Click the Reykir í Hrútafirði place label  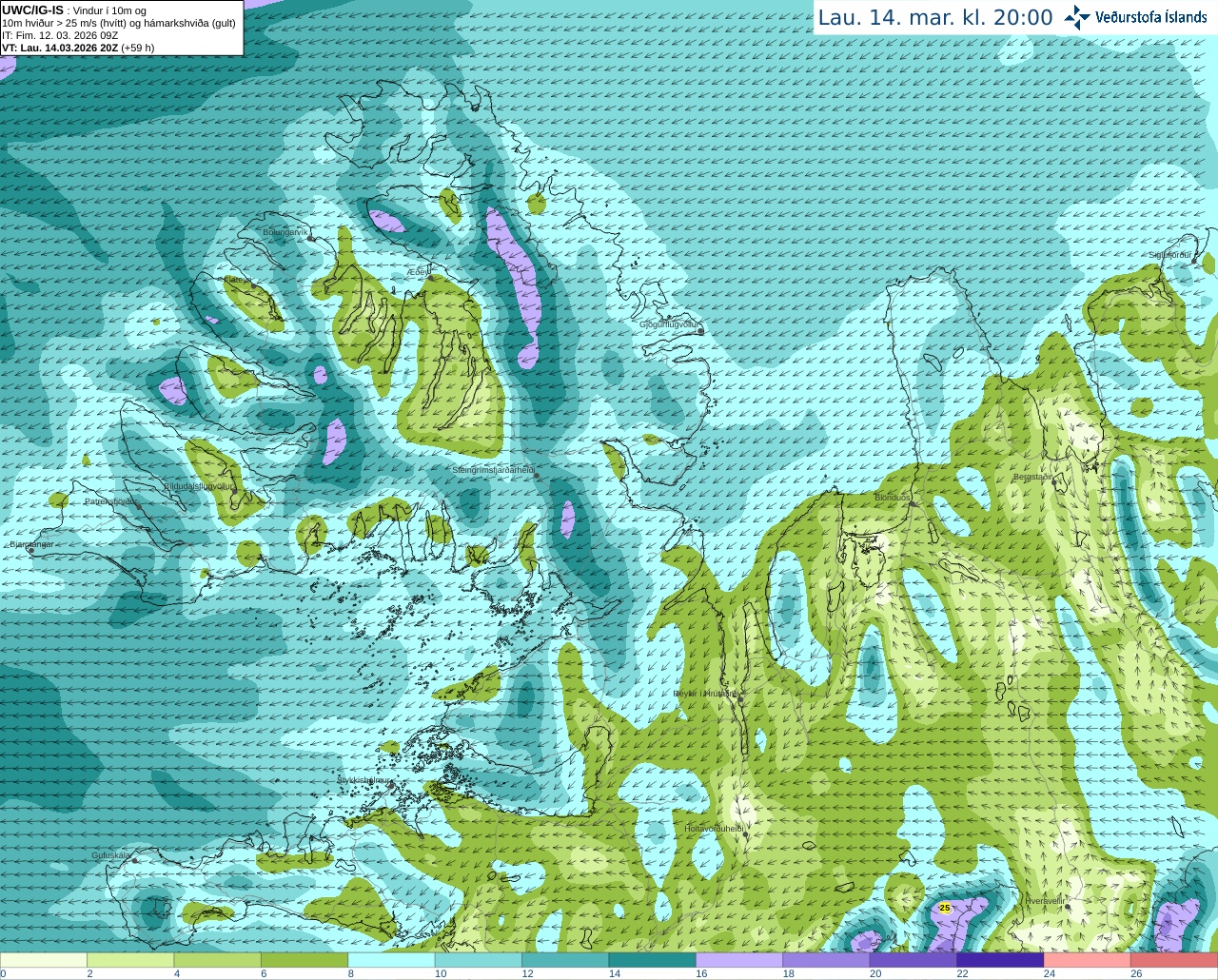tap(706, 694)
